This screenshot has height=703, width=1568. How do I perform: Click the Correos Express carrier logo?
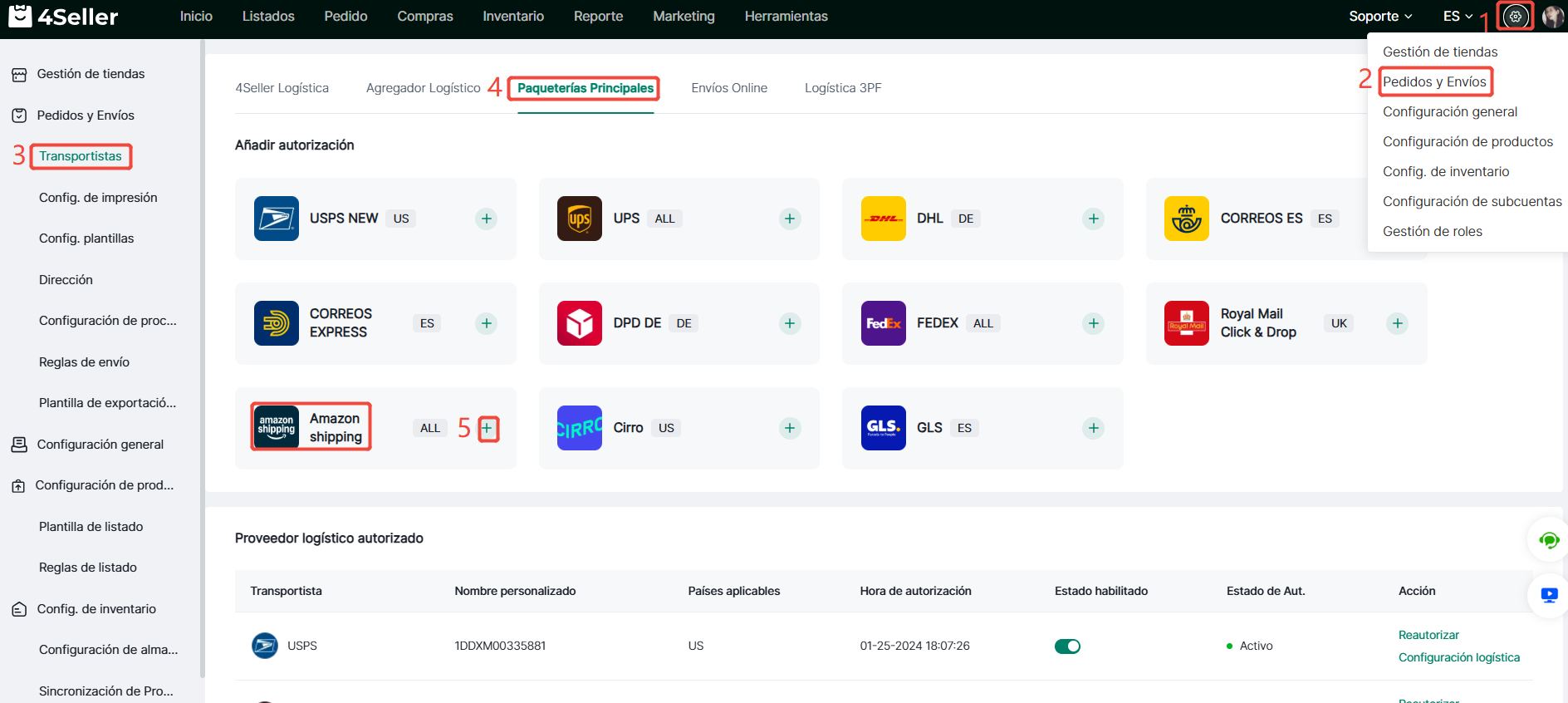pyautogui.click(x=277, y=323)
